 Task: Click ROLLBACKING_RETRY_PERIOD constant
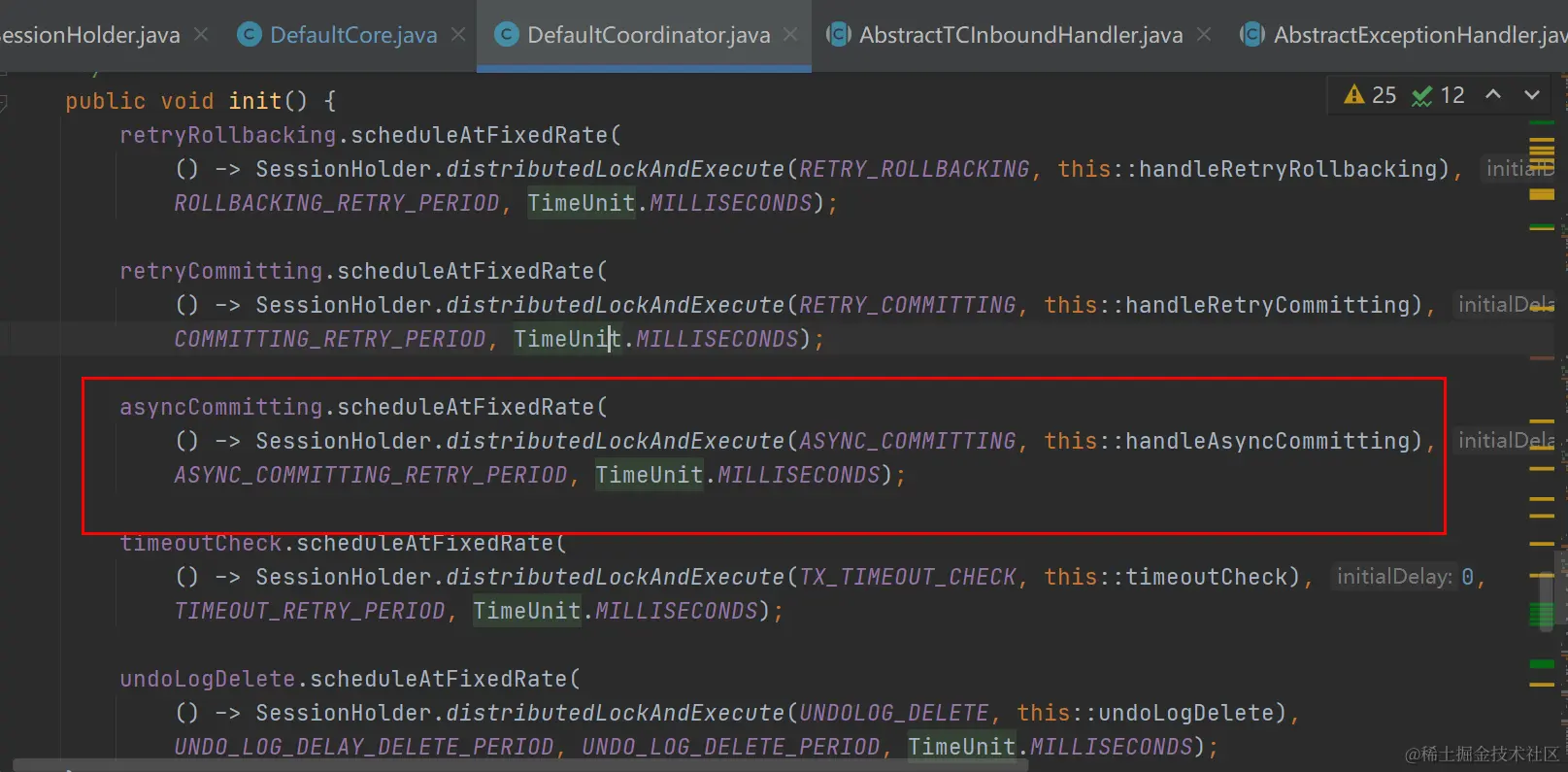click(x=336, y=203)
